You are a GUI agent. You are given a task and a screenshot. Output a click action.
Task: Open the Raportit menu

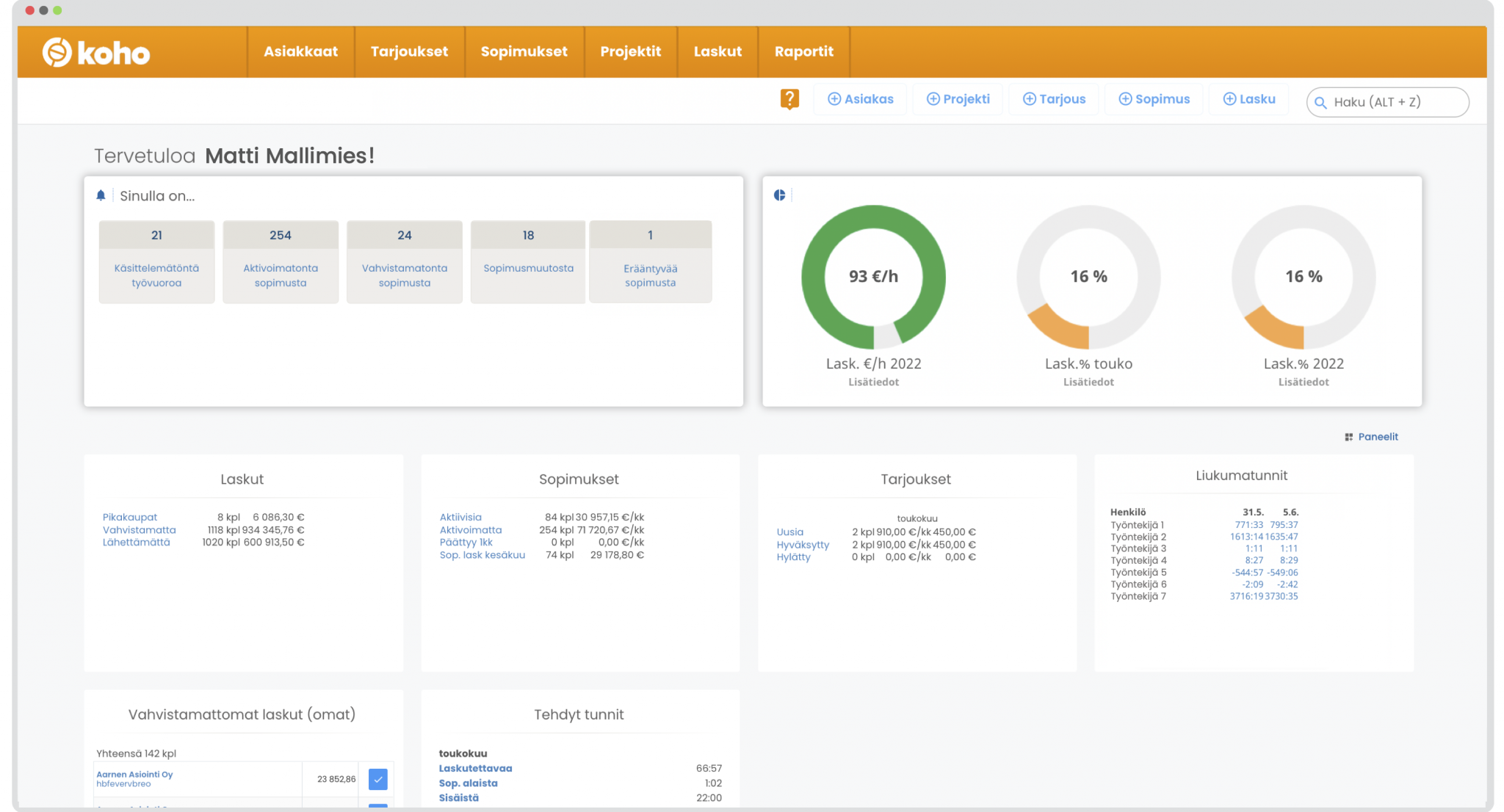point(803,51)
